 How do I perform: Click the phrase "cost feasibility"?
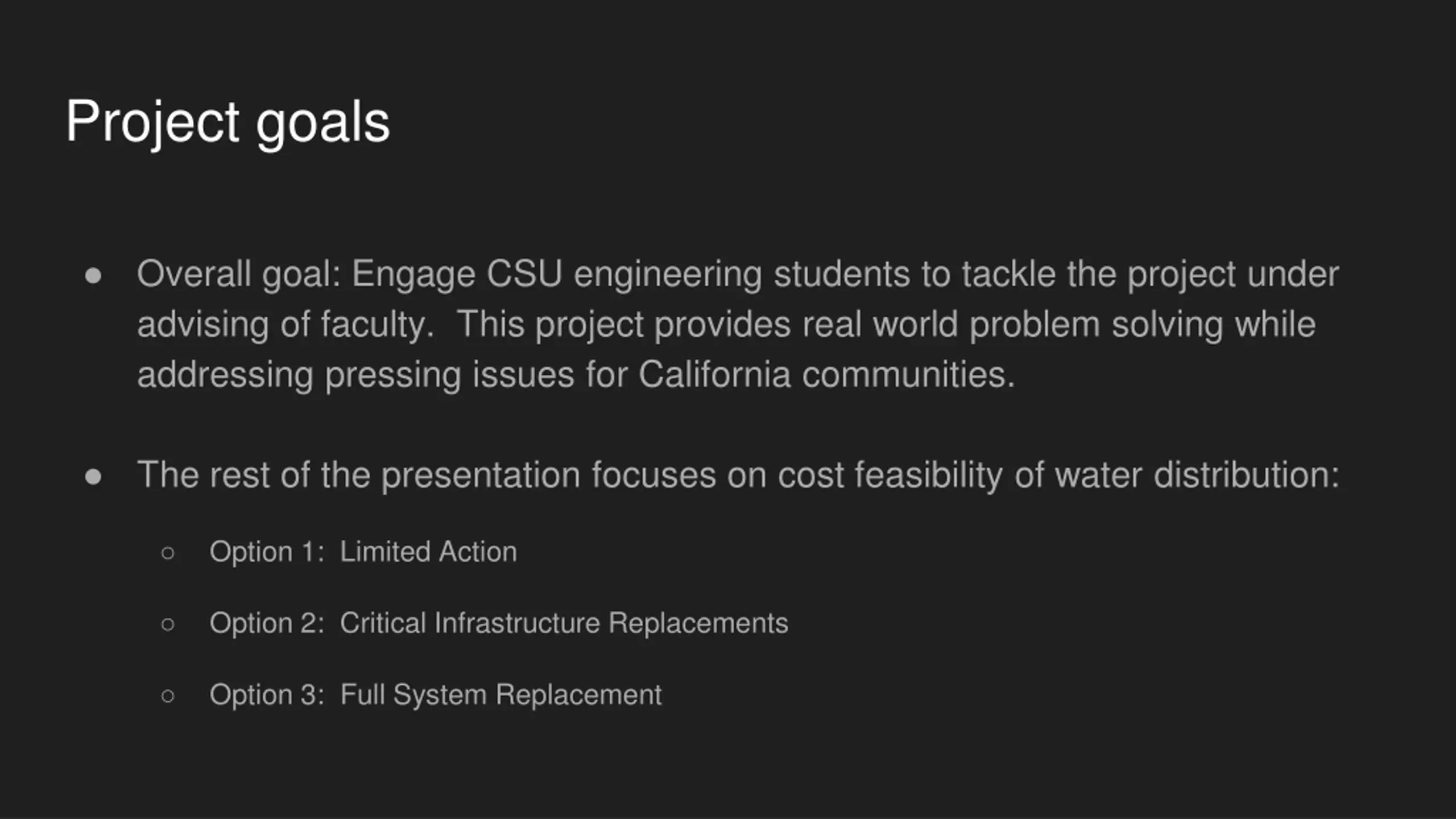pyautogui.click(x=890, y=475)
